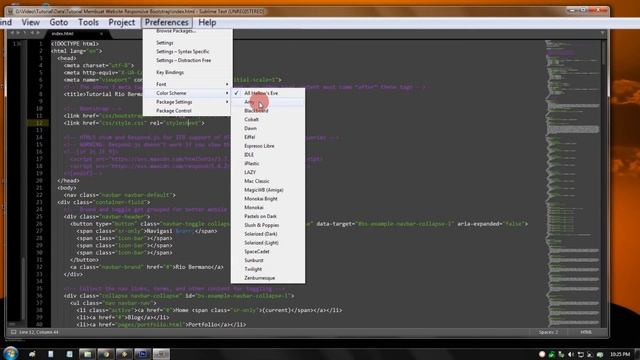640x360 pixels.
Task: Click the minimap code overview
Action: coord(573,184)
